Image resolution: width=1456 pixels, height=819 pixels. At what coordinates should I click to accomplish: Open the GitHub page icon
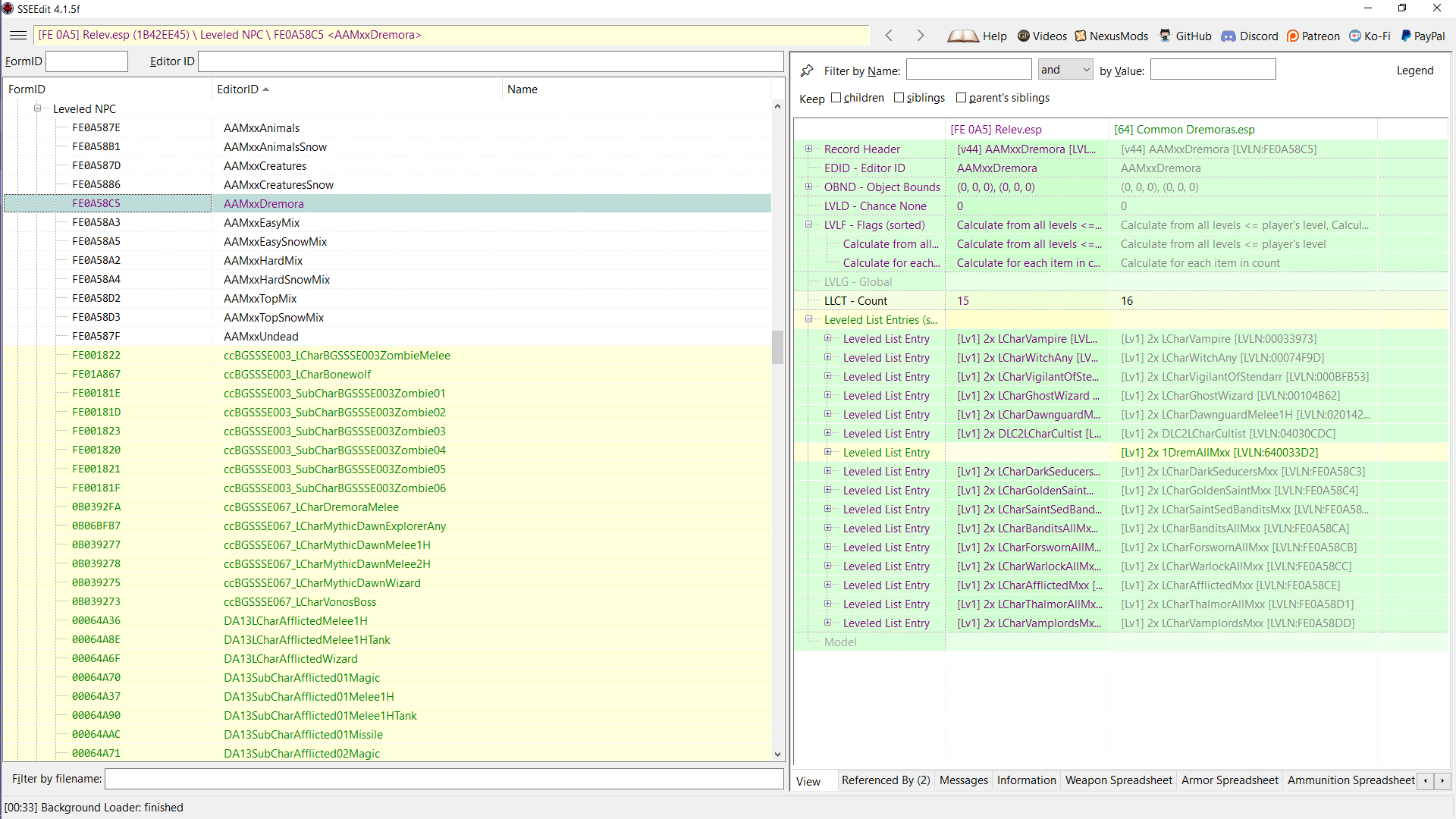(1166, 36)
